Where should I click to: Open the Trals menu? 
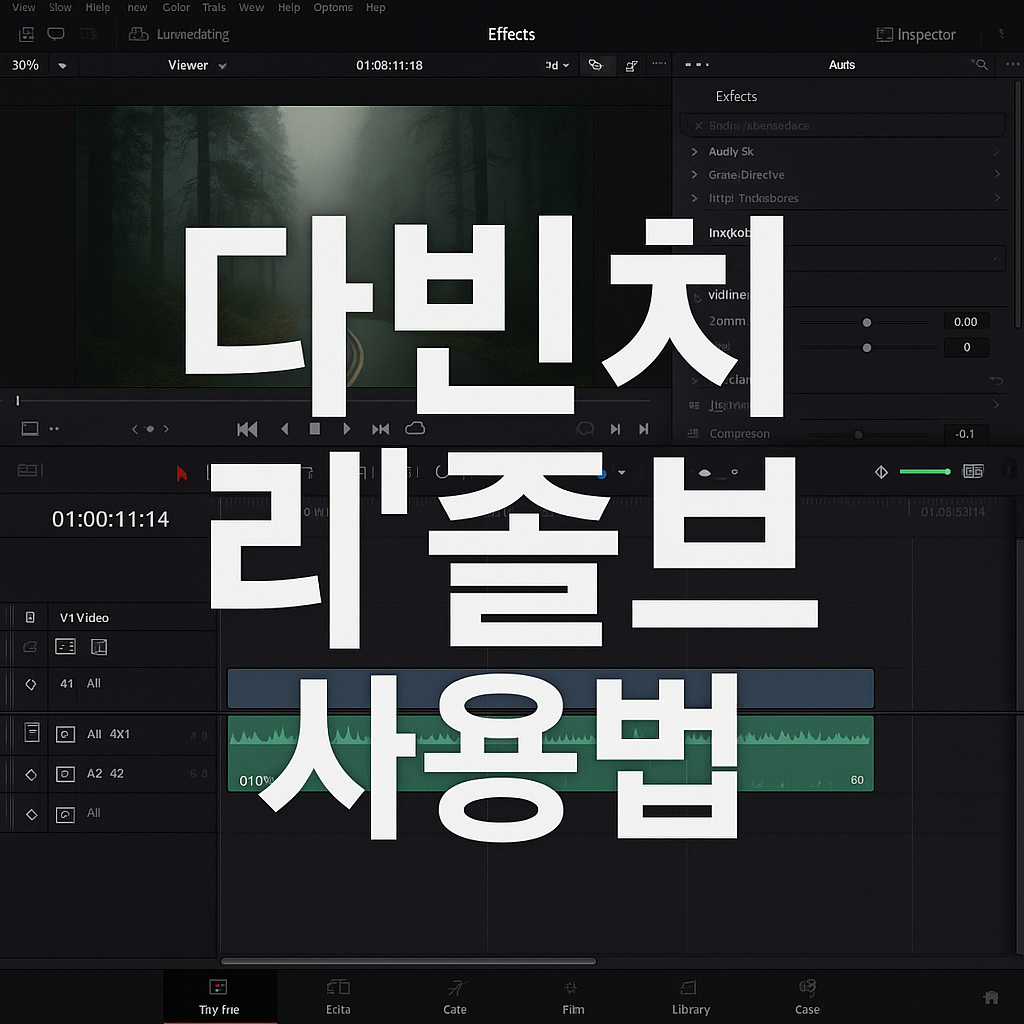tap(214, 7)
